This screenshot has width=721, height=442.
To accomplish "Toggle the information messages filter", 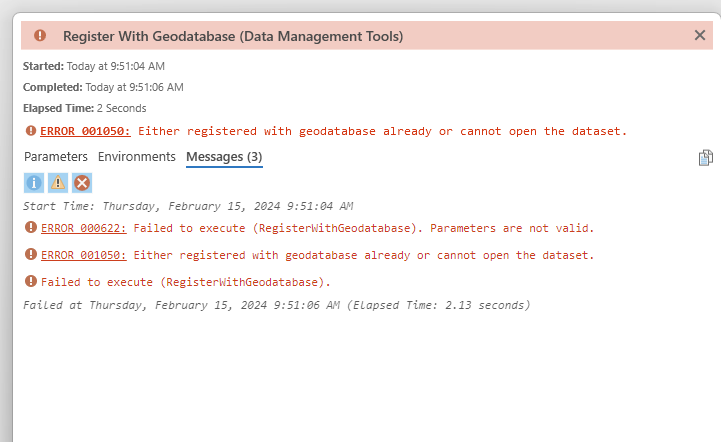I will click(x=33, y=182).
